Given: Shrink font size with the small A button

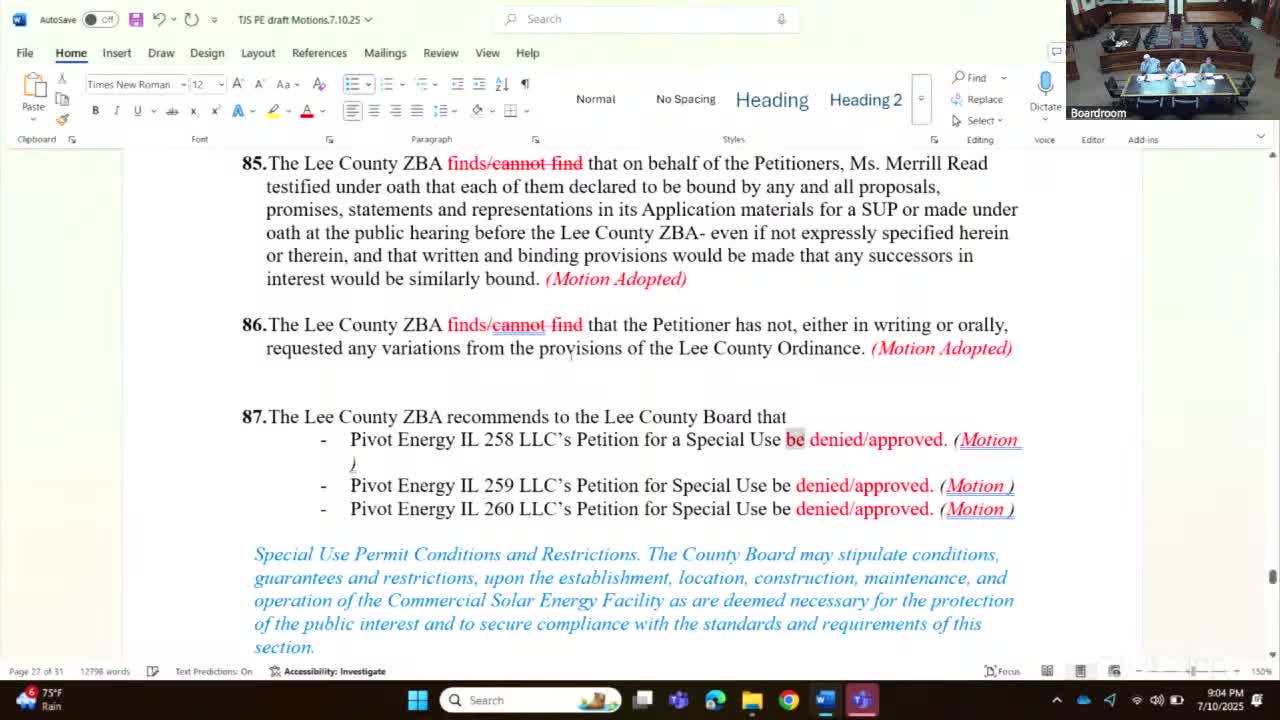Looking at the screenshot, I should point(259,84).
